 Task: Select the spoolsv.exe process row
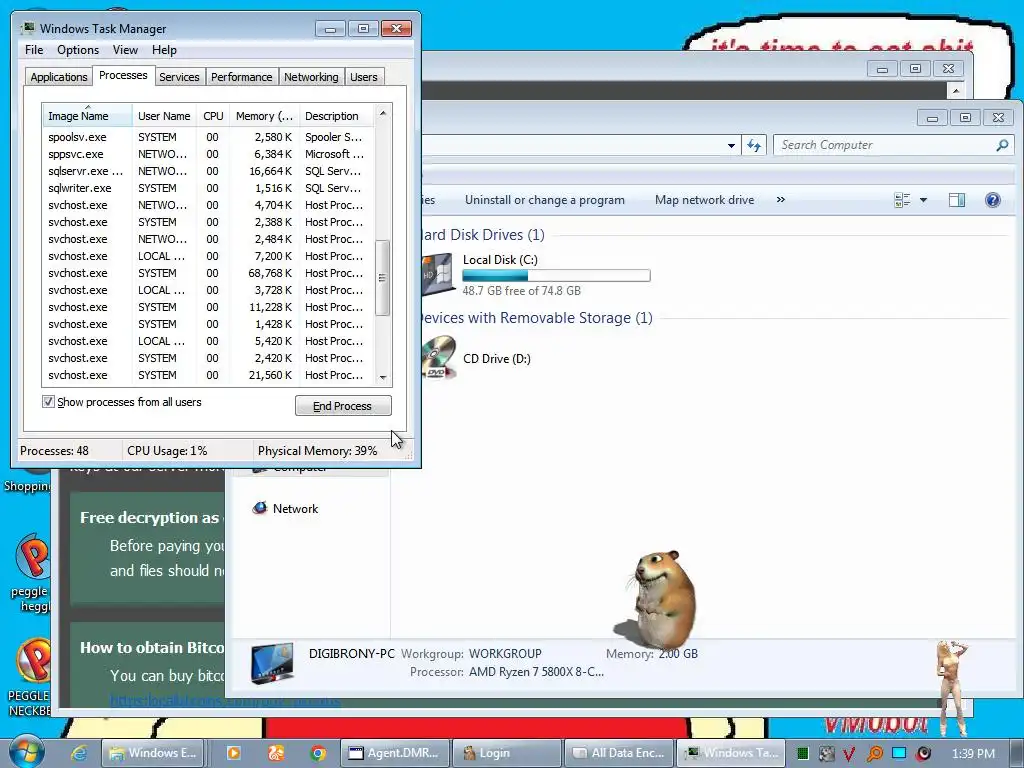pyautogui.click(x=208, y=137)
